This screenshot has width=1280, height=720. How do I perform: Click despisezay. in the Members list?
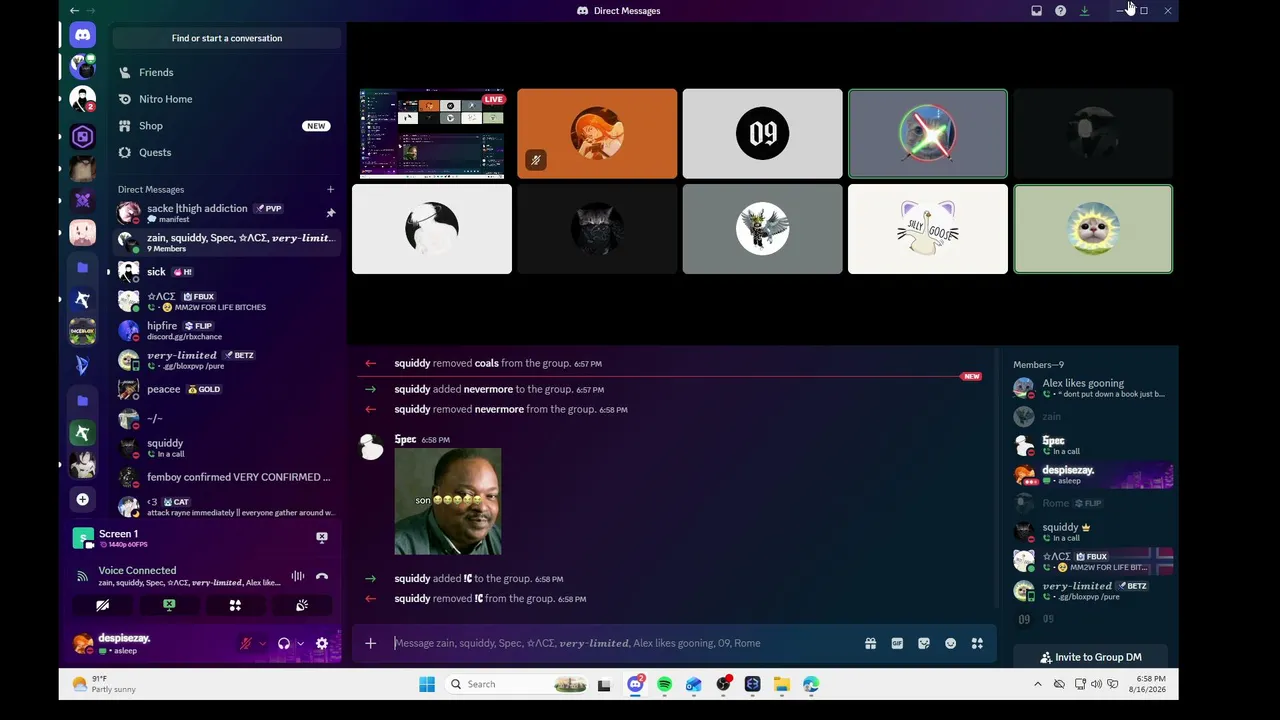pyautogui.click(x=1093, y=475)
